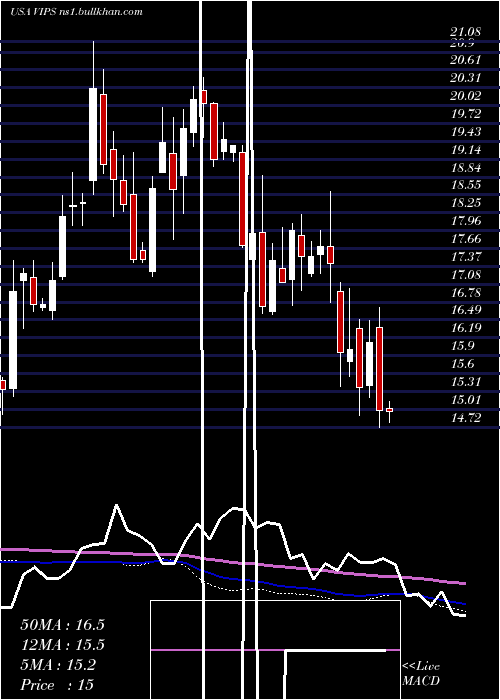Select the 5MA : 15.2 reading
The height and width of the screenshot is (700, 500).
58,665
